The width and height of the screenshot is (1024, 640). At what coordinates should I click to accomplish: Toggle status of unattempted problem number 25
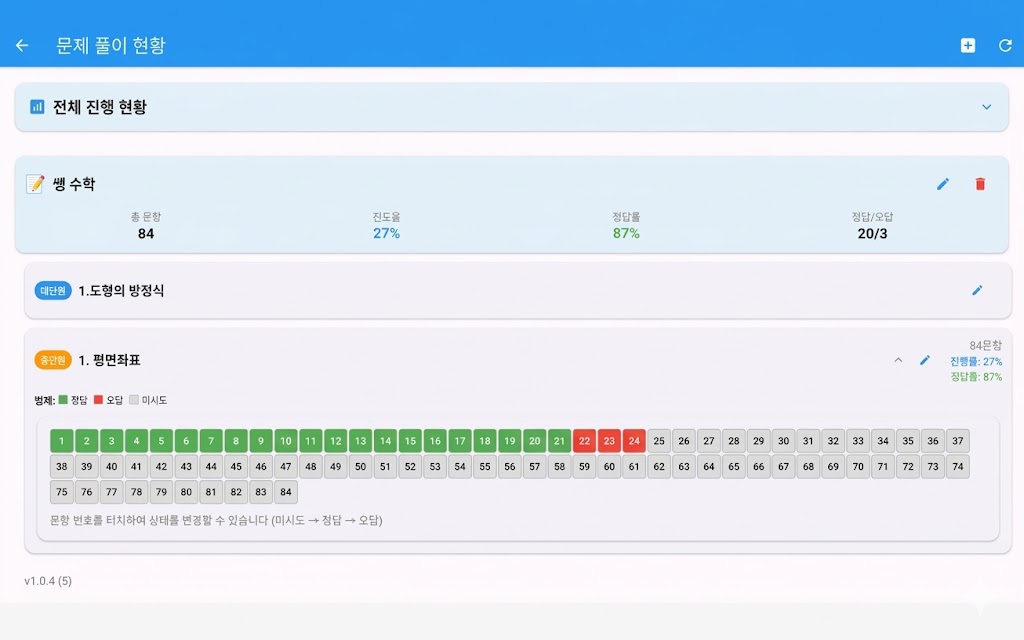coord(659,441)
